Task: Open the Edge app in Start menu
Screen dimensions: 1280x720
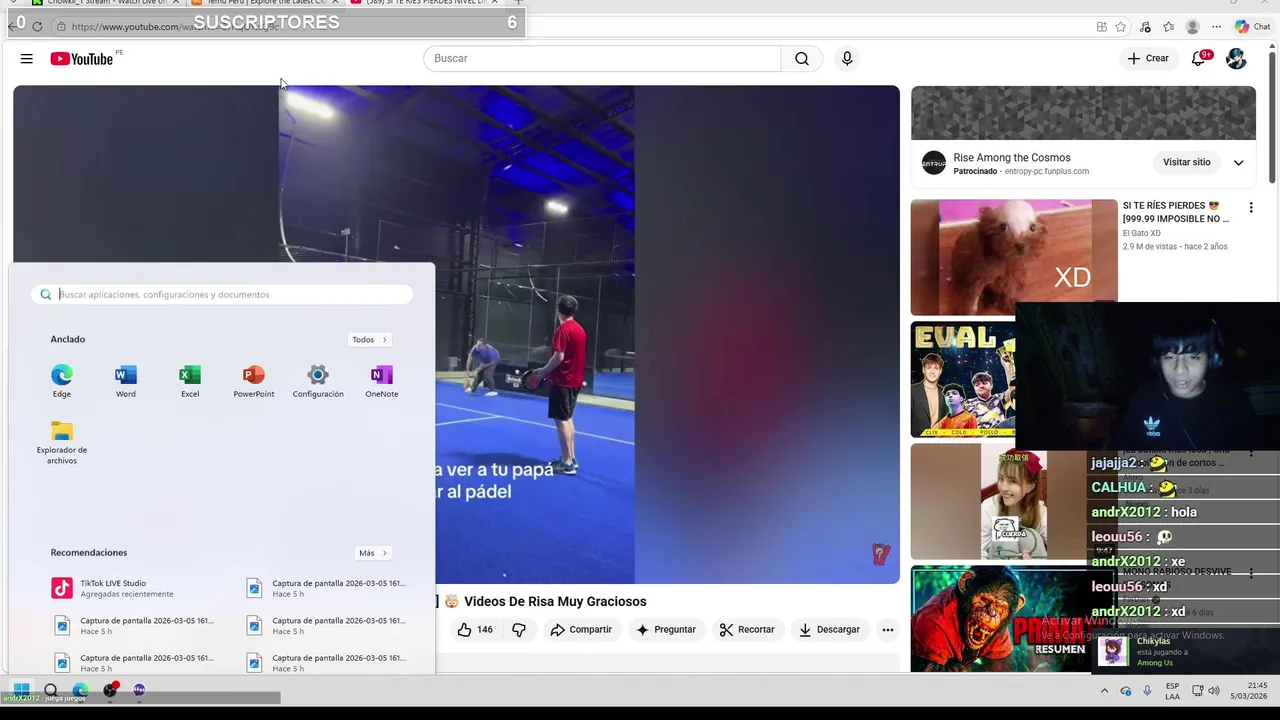Action: tap(62, 381)
